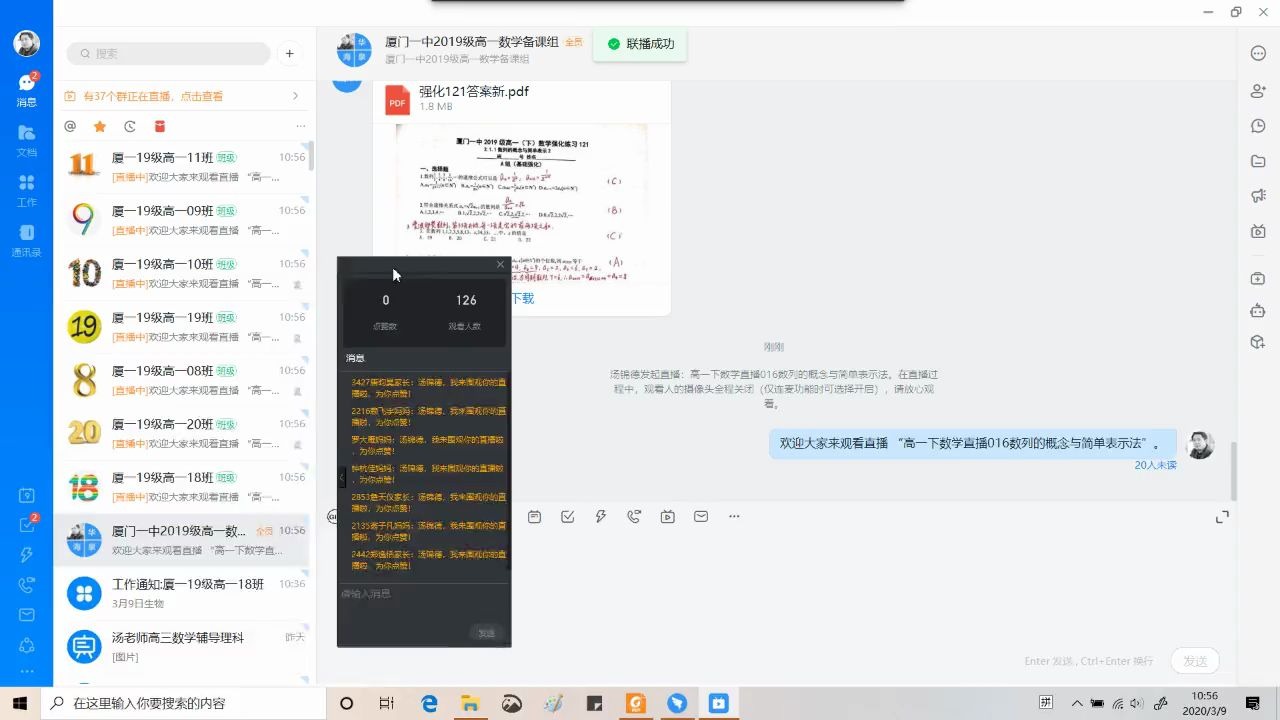
Task: Click the 20人未读 unread count link
Action: click(x=1155, y=465)
